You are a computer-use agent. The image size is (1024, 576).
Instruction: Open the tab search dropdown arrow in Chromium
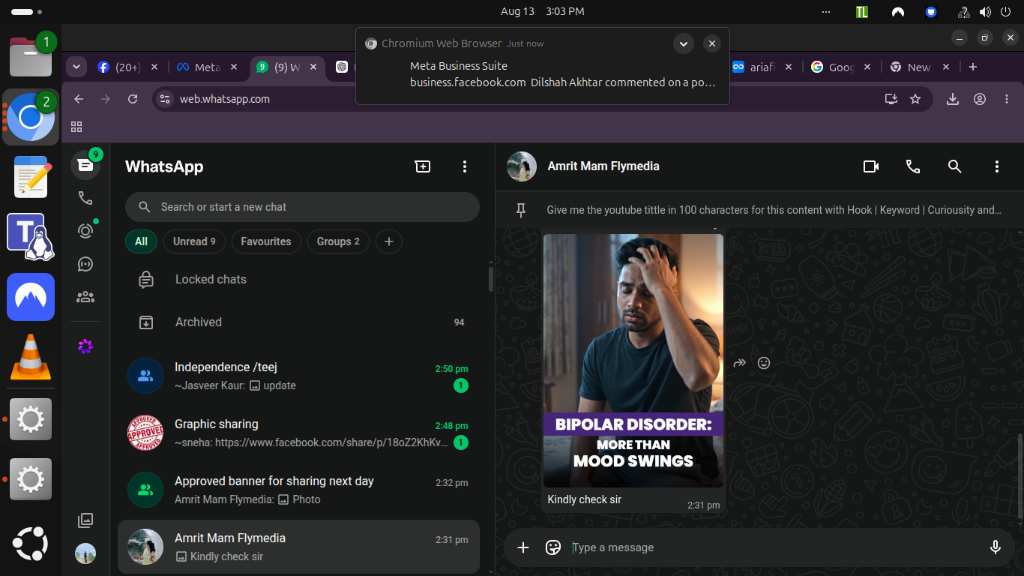point(76,67)
